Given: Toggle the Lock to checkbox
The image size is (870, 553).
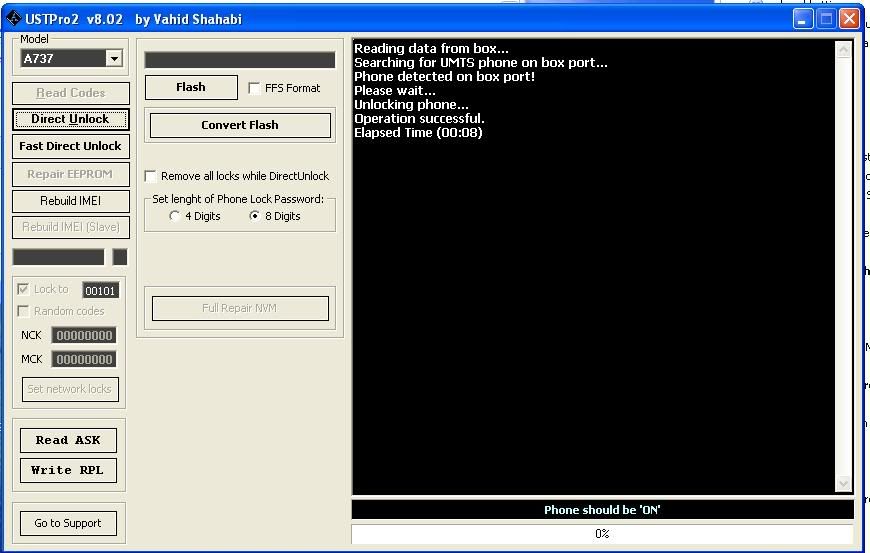Looking at the screenshot, I should tap(23, 289).
